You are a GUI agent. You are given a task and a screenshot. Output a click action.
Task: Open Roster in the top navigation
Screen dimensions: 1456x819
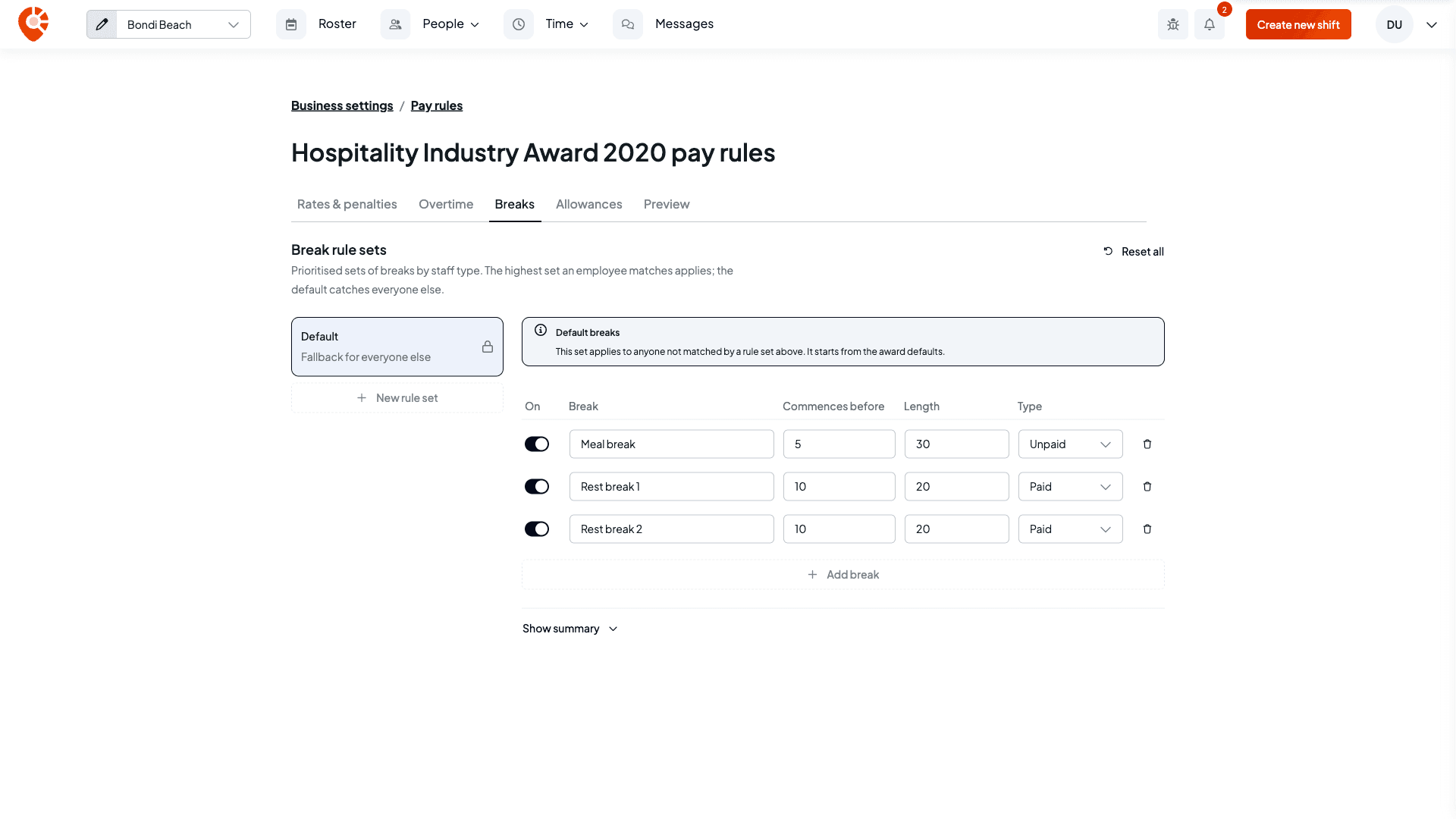pyautogui.click(x=337, y=24)
